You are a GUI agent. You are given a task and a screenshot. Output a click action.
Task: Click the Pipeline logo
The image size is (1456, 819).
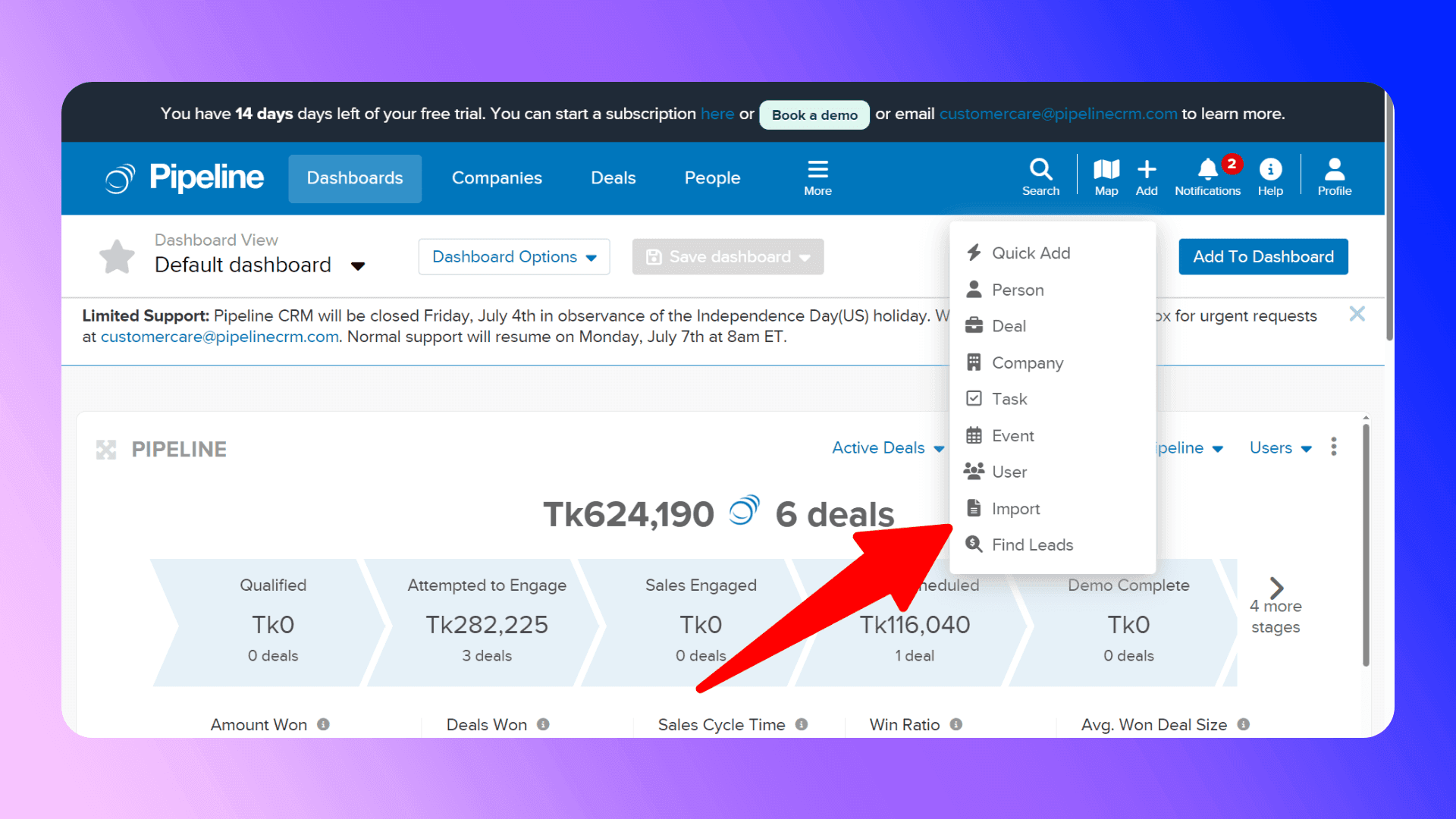[184, 178]
